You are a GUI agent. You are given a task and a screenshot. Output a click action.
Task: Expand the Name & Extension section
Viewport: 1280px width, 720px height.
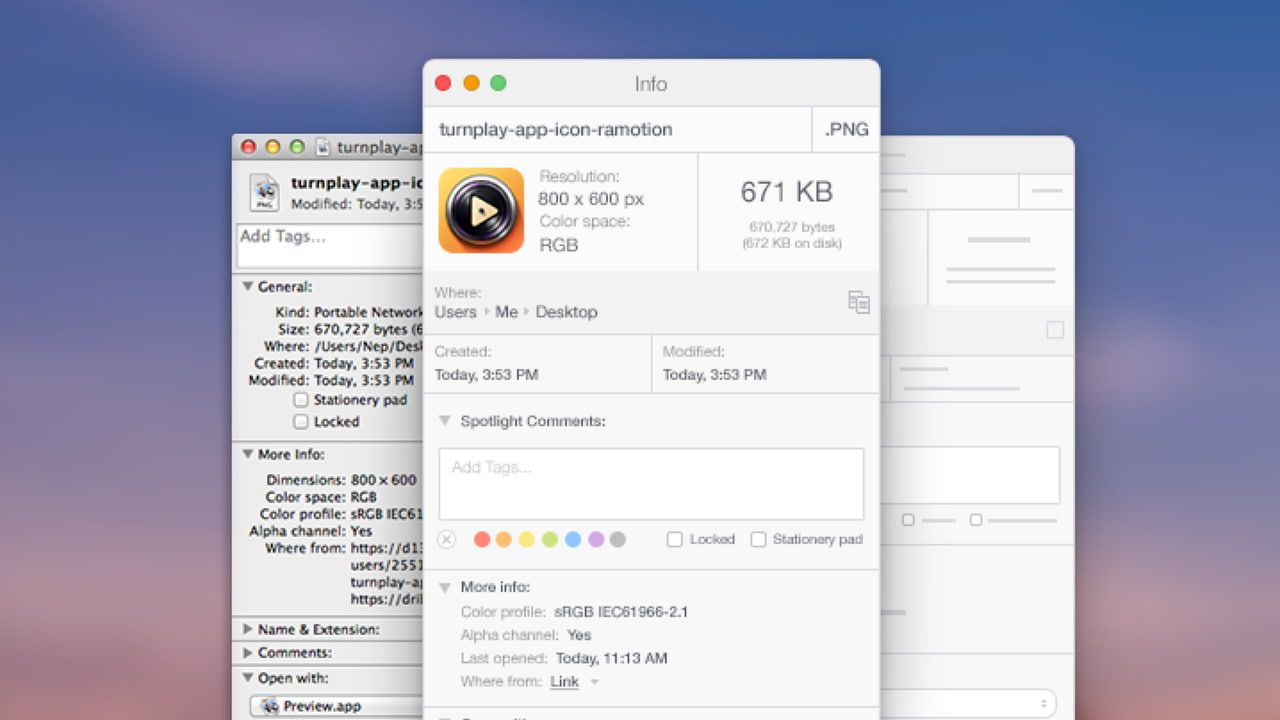point(247,629)
